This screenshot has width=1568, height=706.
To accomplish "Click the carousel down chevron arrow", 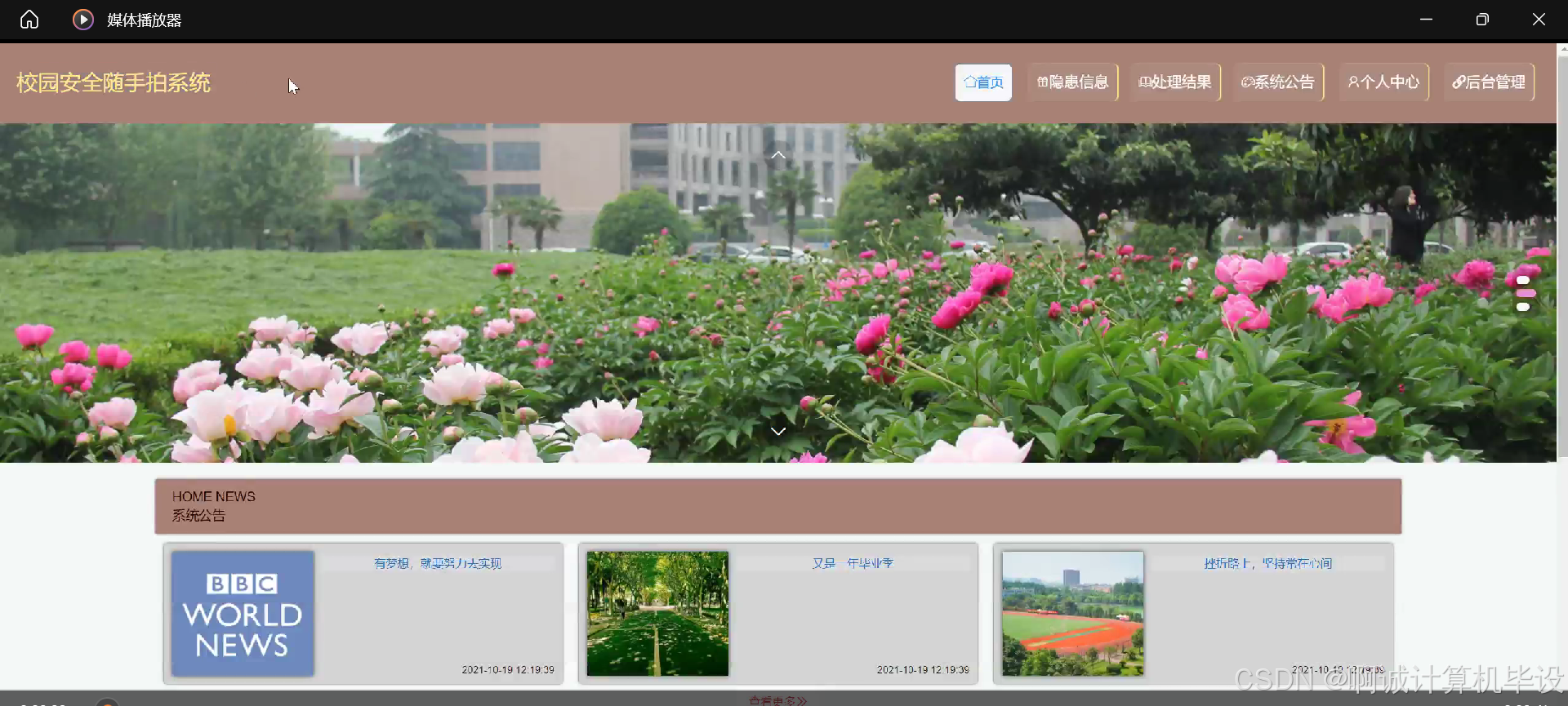I will coord(778,431).
